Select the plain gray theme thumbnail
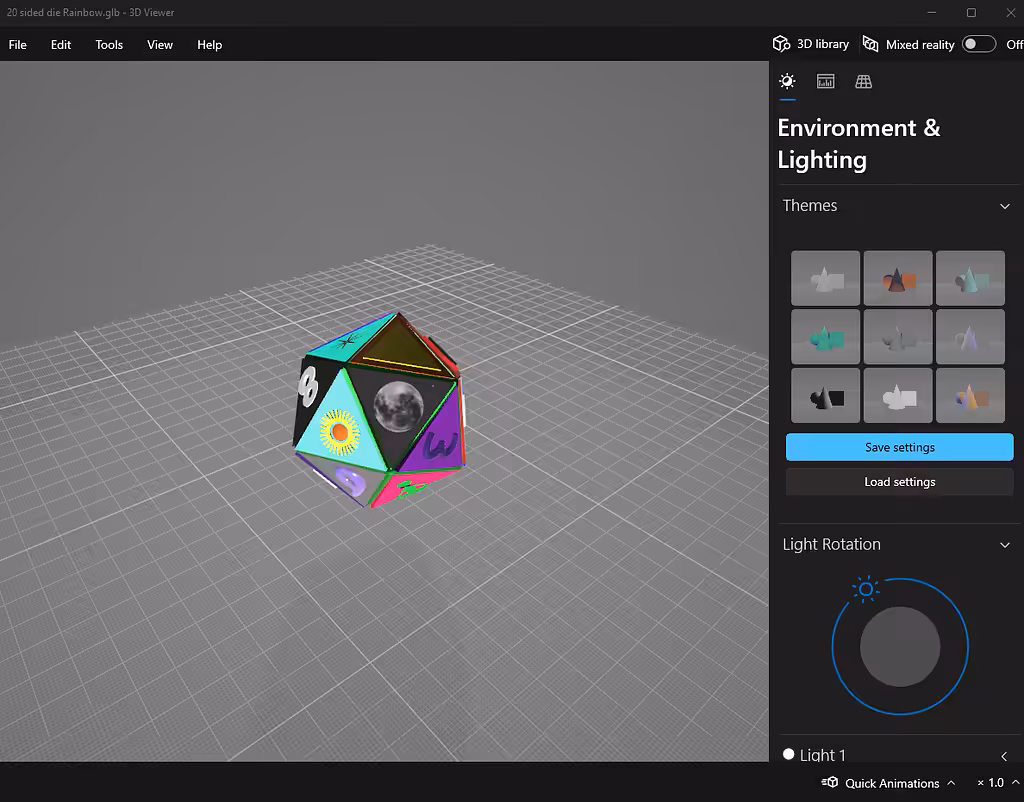The width and height of the screenshot is (1024, 802). (x=825, y=278)
